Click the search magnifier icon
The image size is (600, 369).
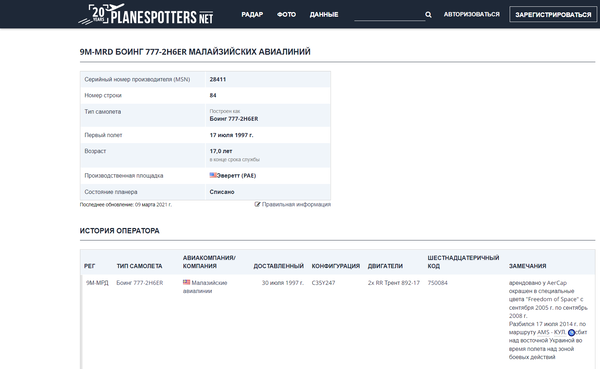click(x=428, y=15)
